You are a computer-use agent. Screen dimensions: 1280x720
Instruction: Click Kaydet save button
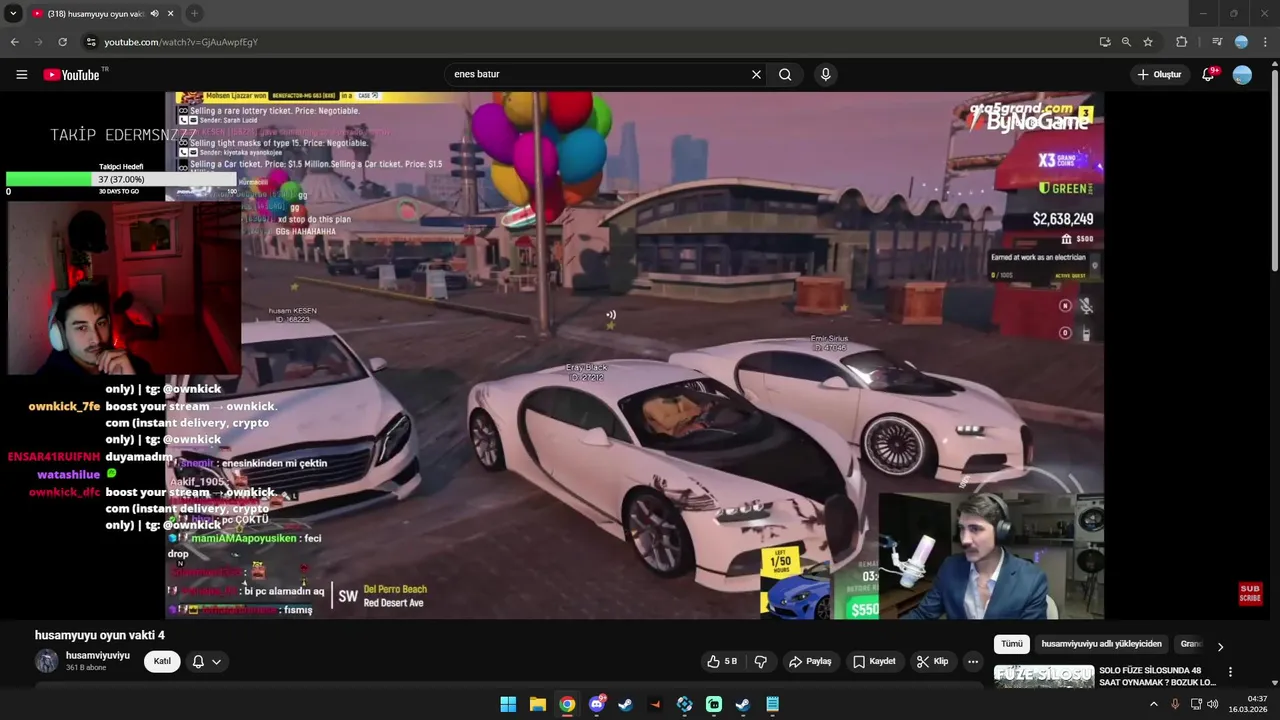coord(874,661)
